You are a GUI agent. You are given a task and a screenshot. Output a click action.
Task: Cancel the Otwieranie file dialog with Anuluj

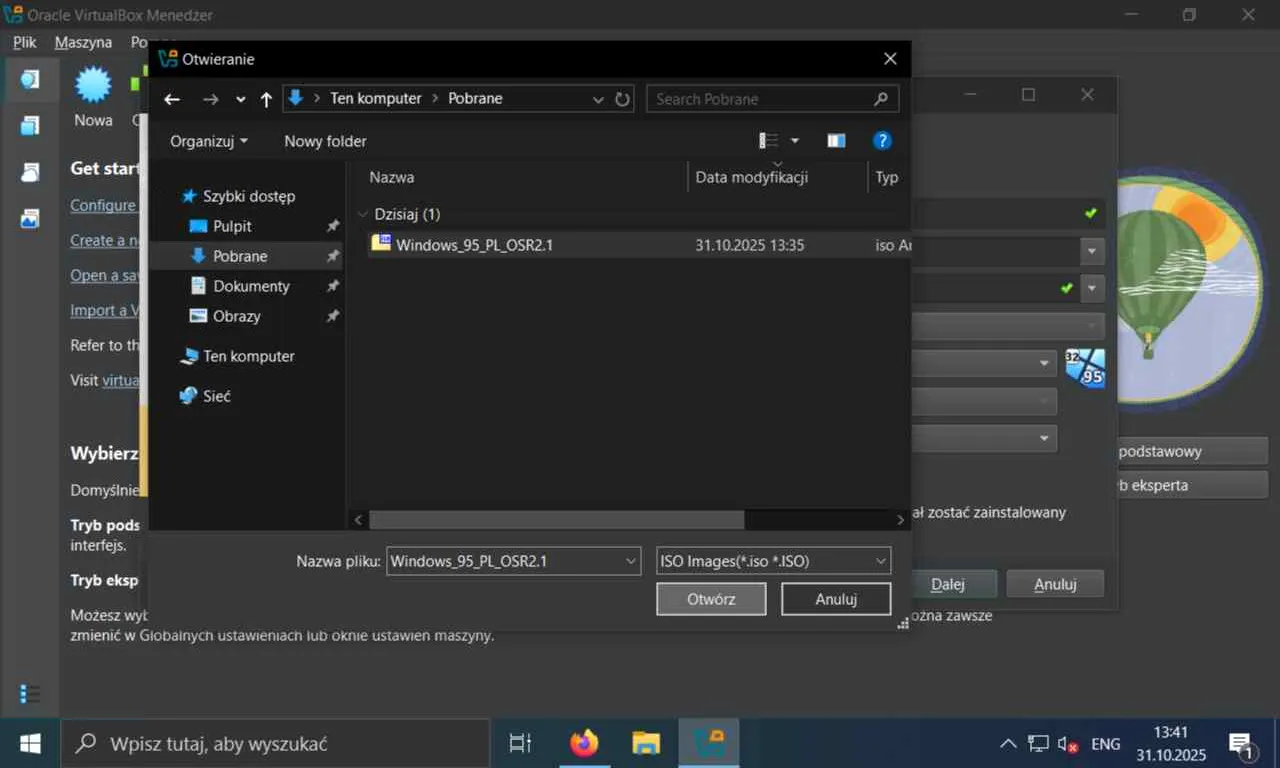[x=836, y=599]
